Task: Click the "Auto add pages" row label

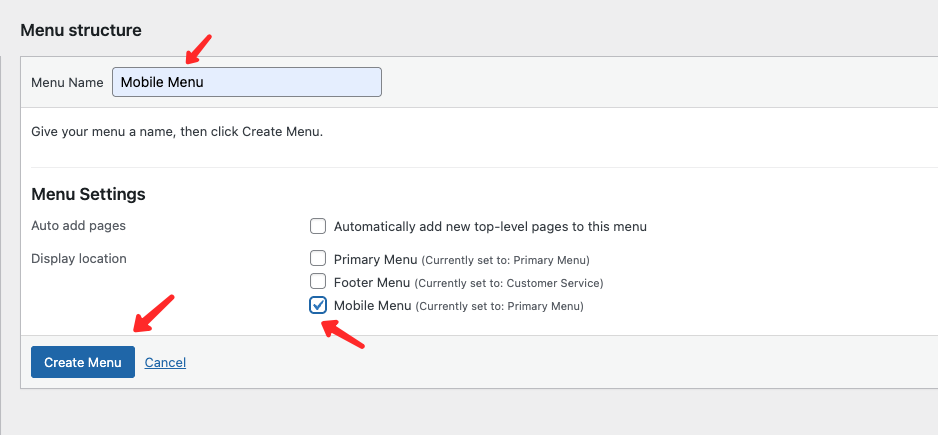Action: point(78,226)
